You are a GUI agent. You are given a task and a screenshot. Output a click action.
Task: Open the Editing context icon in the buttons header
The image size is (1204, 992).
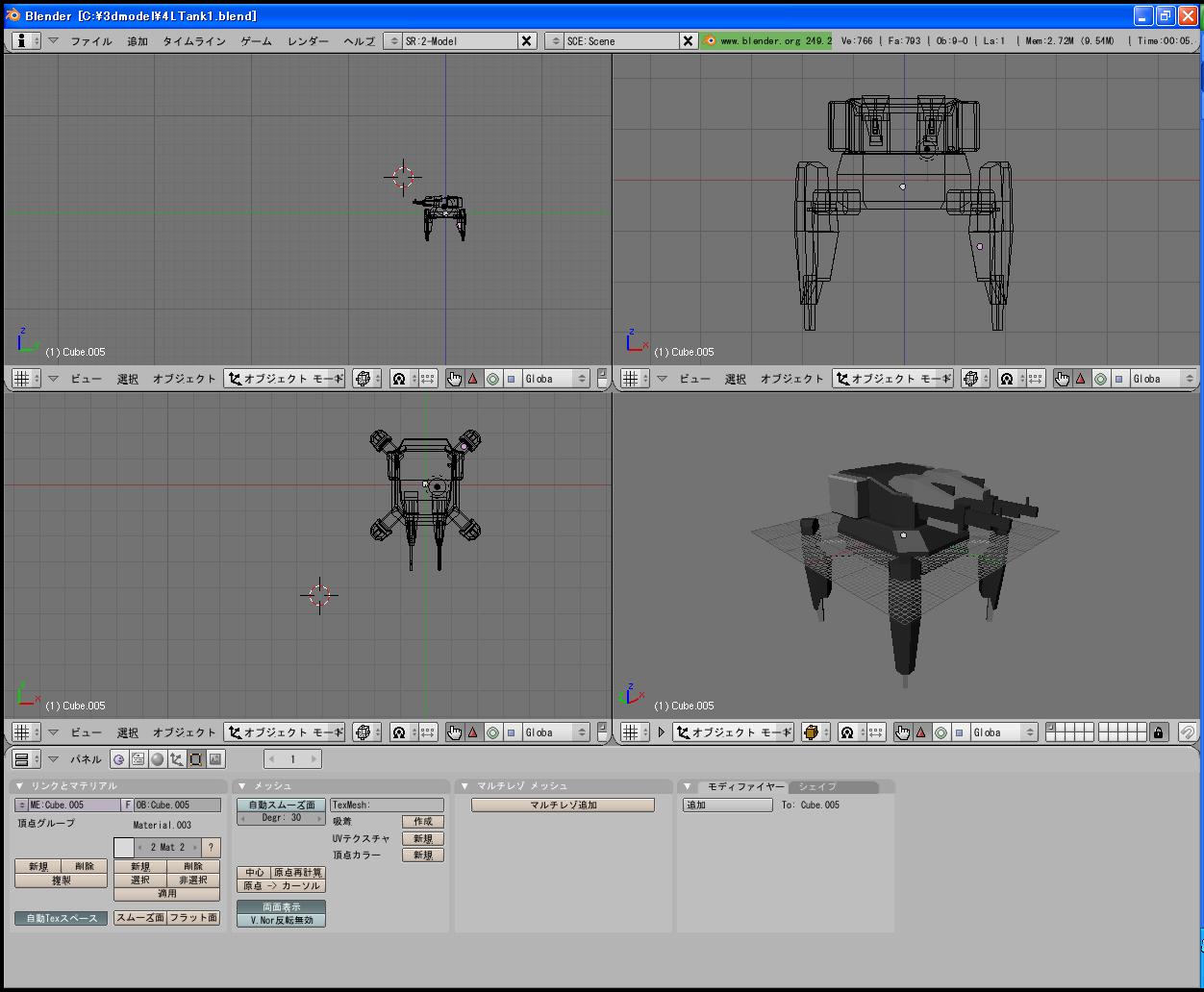click(195, 759)
